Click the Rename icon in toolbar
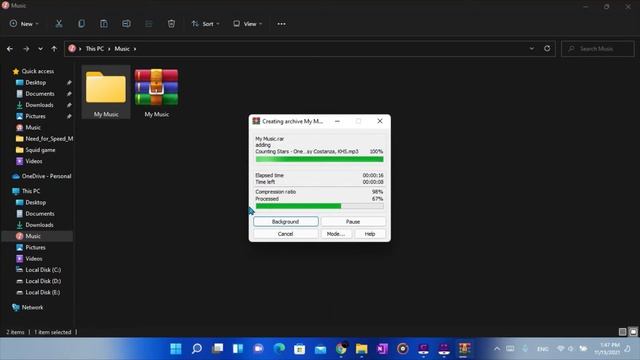The image size is (640, 360). click(127, 24)
